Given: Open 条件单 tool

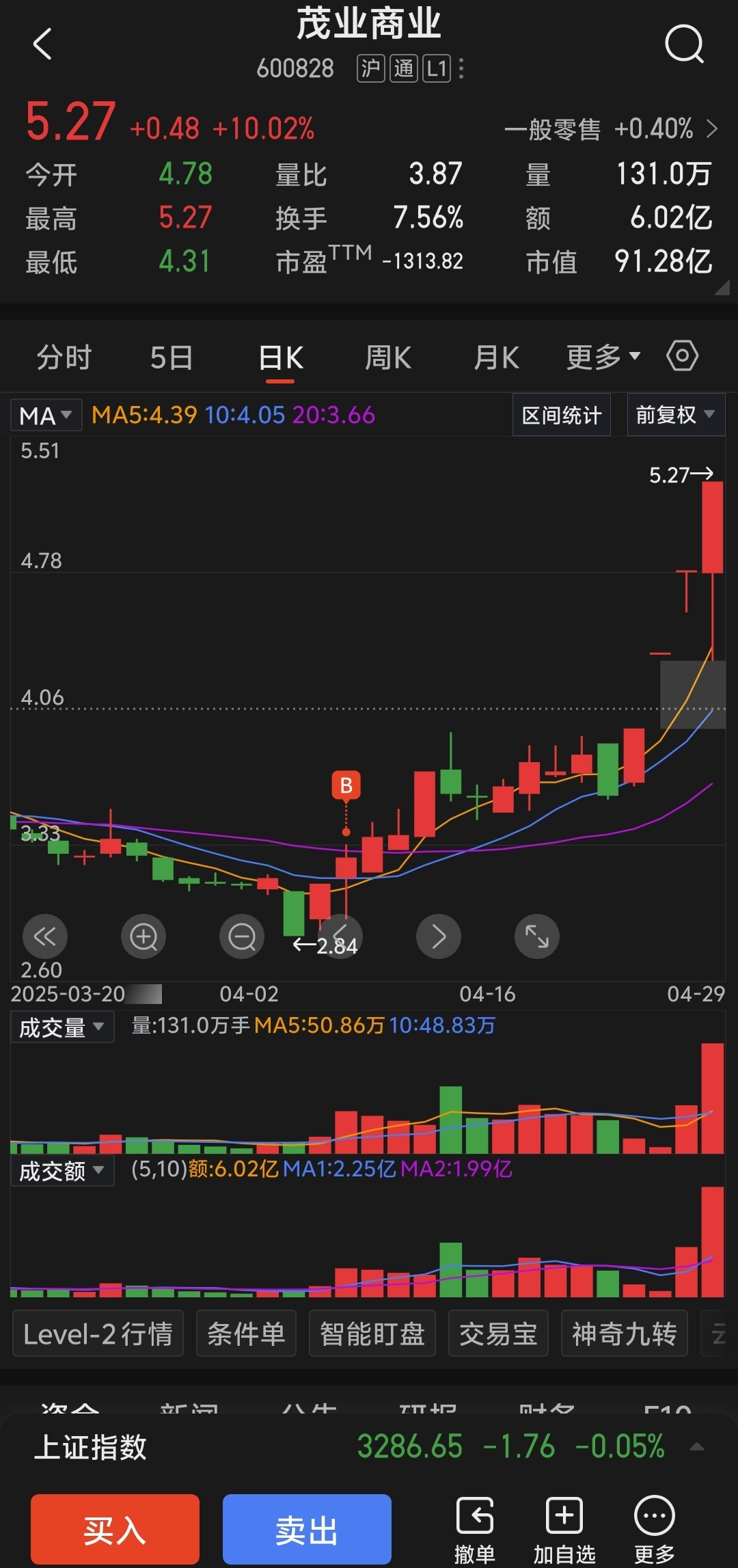Looking at the screenshot, I should point(246,1334).
